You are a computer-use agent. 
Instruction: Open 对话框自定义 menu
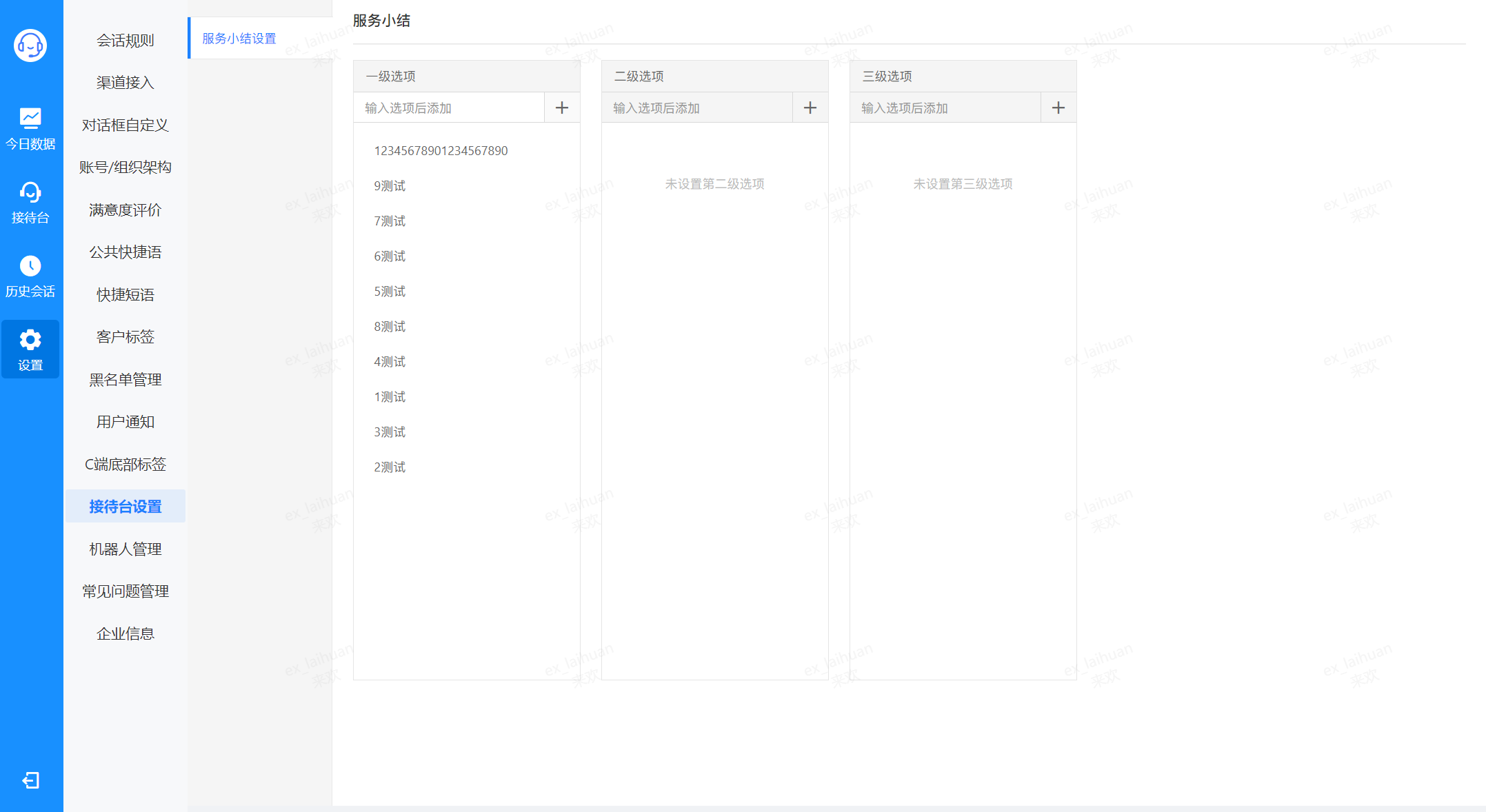(x=125, y=125)
